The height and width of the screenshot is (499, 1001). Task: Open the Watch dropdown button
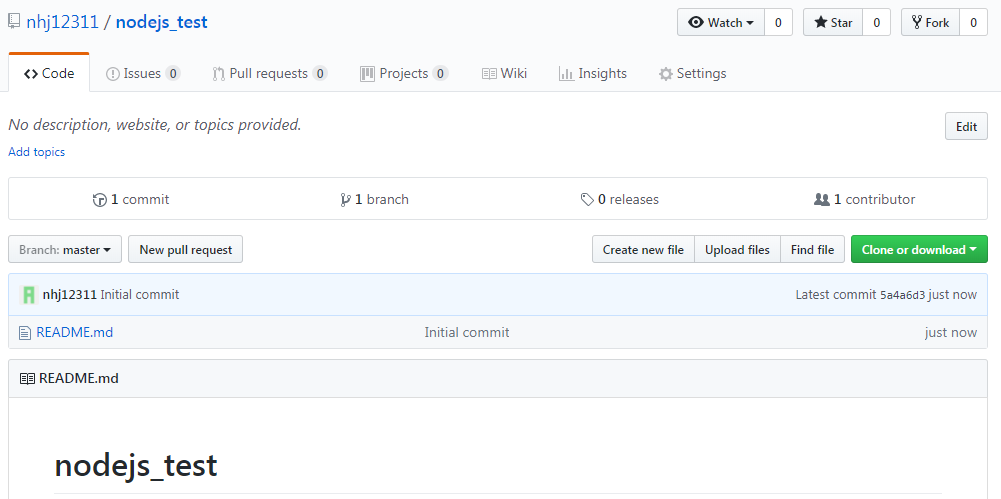[x=721, y=22]
